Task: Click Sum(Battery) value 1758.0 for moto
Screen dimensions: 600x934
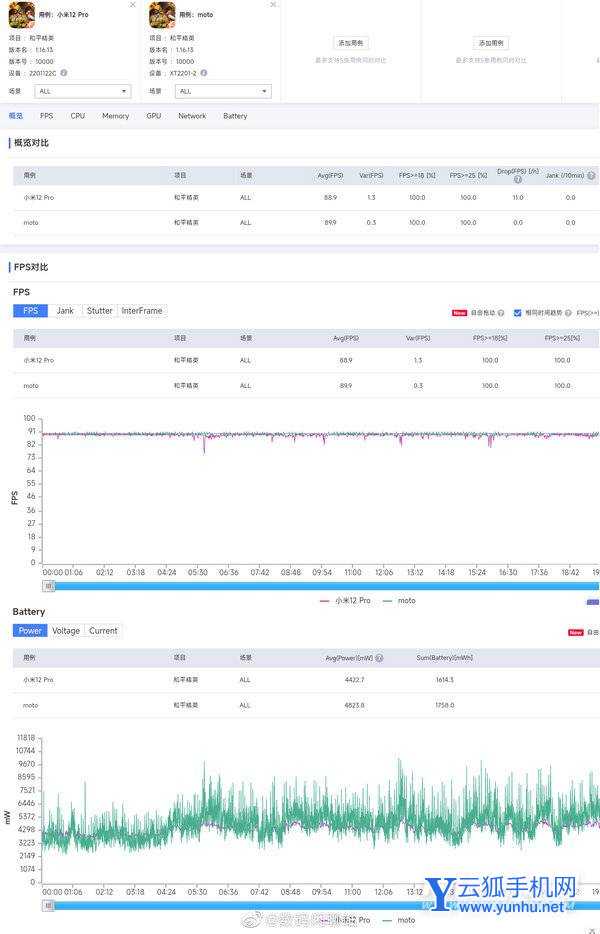Action: click(x=444, y=705)
